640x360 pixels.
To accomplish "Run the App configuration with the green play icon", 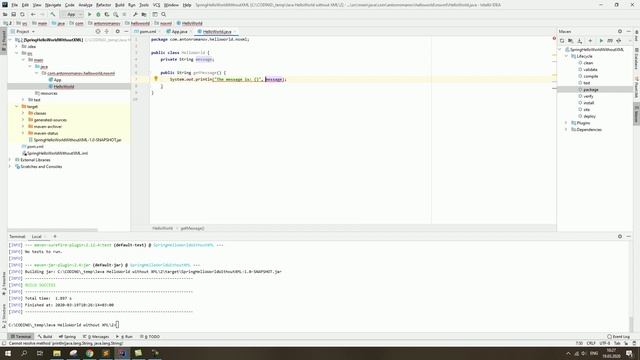I will [89, 14].
